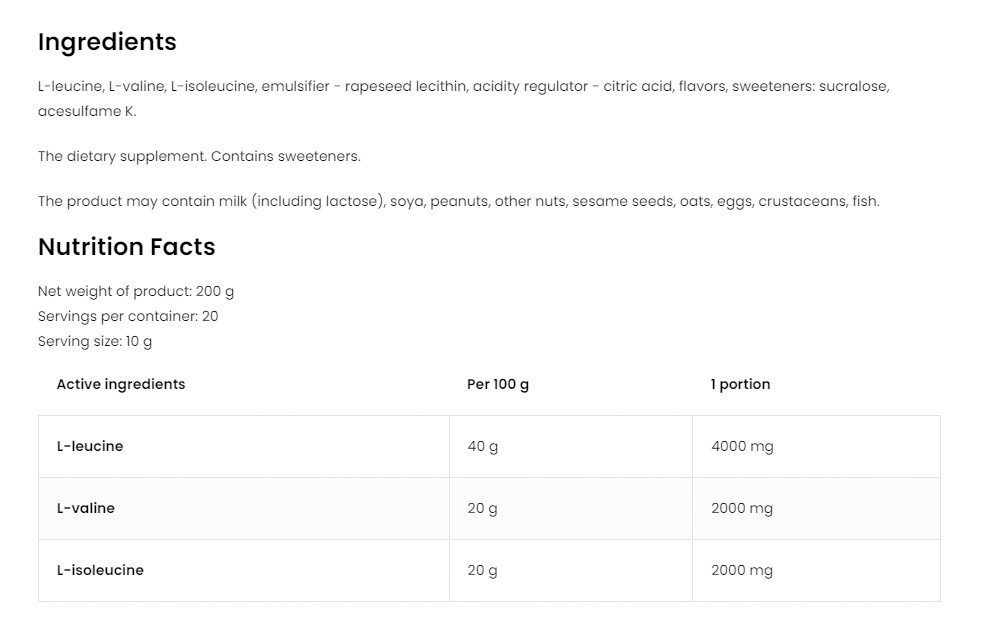Image resolution: width=982 pixels, height=644 pixels.
Task: Click the 2000 mg value in L-isoleucine row
Action: click(x=742, y=570)
